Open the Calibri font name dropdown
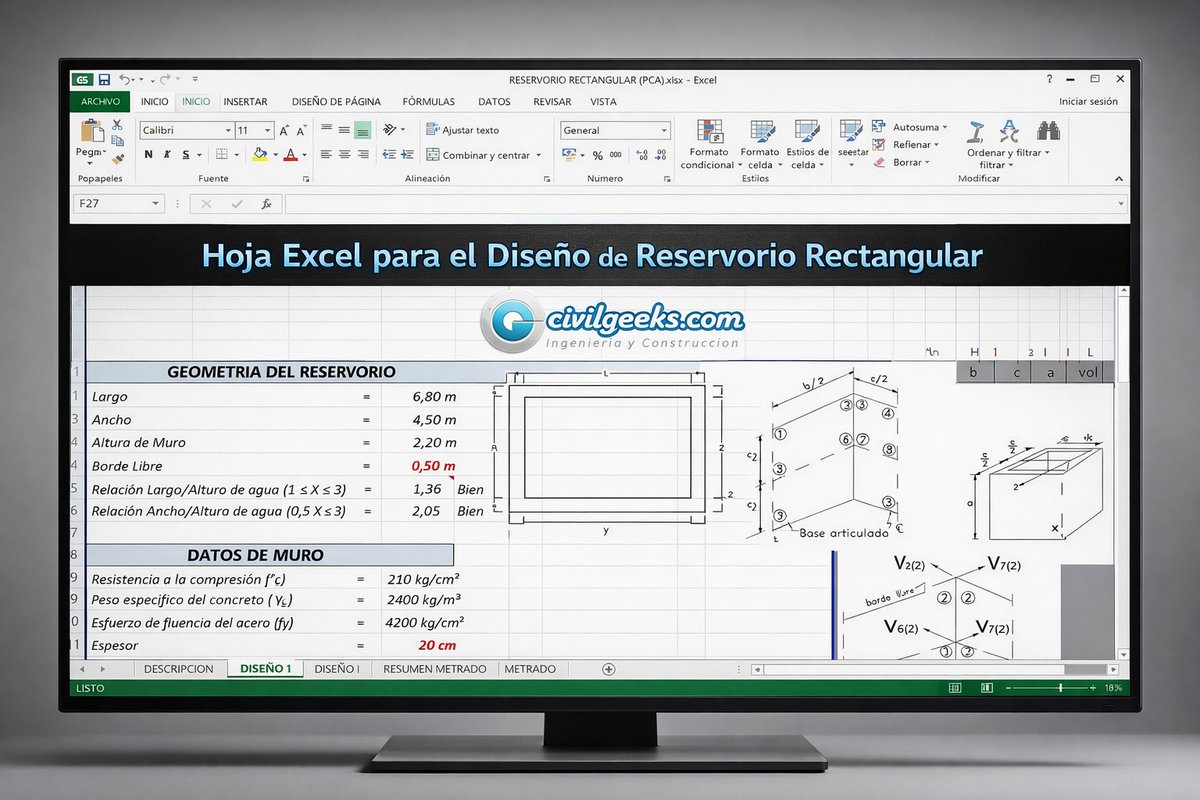This screenshot has width=1200, height=800. point(226,130)
